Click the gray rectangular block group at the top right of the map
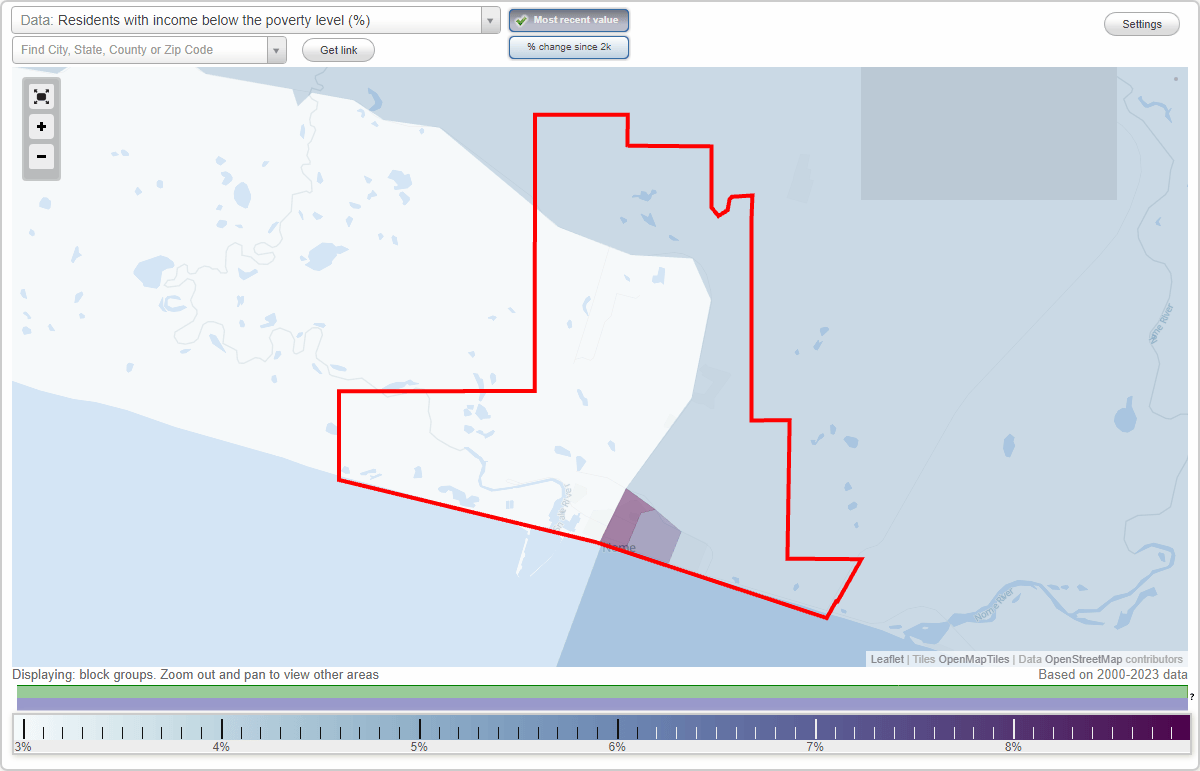Image resolution: width=1200 pixels, height=771 pixels. click(x=988, y=133)
